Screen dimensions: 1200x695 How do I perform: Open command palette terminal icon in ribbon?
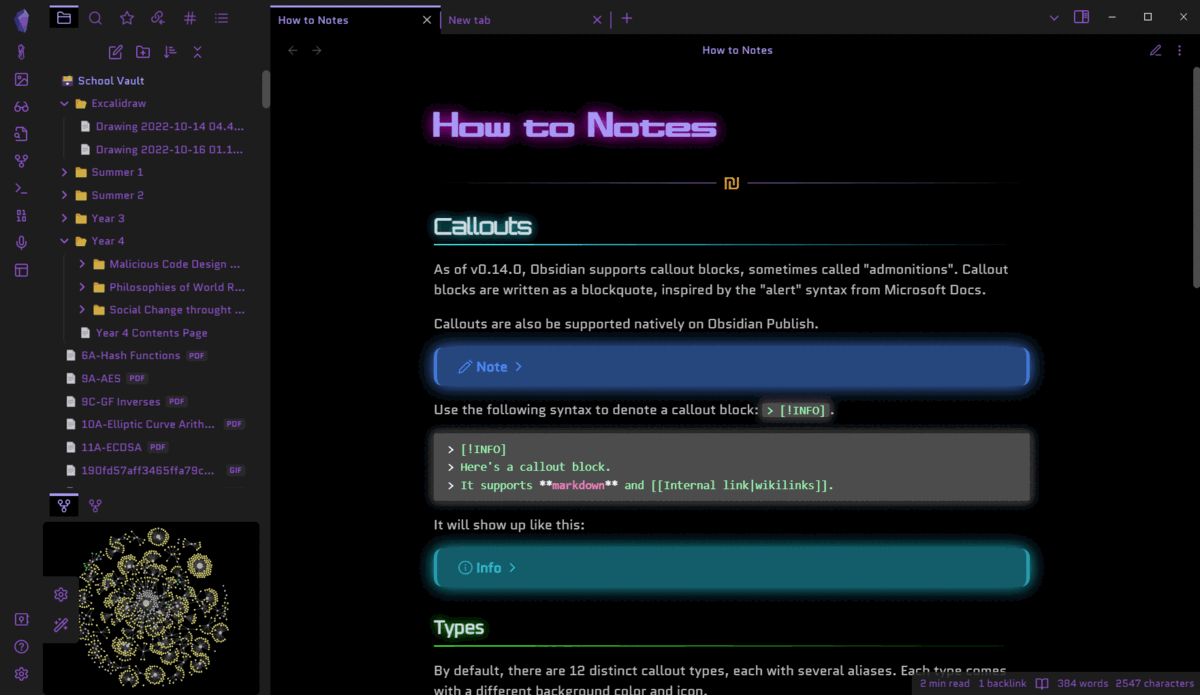[x=21, y=188]
